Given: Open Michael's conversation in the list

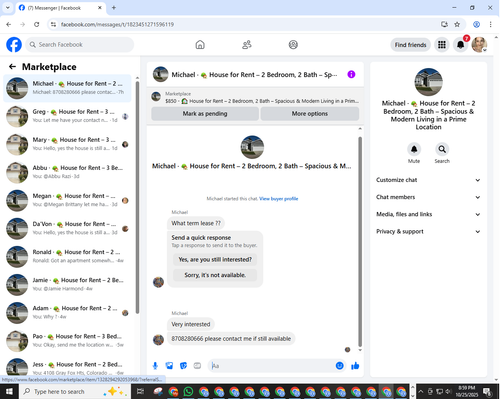Looking at the screenshot, I should 67,88.
